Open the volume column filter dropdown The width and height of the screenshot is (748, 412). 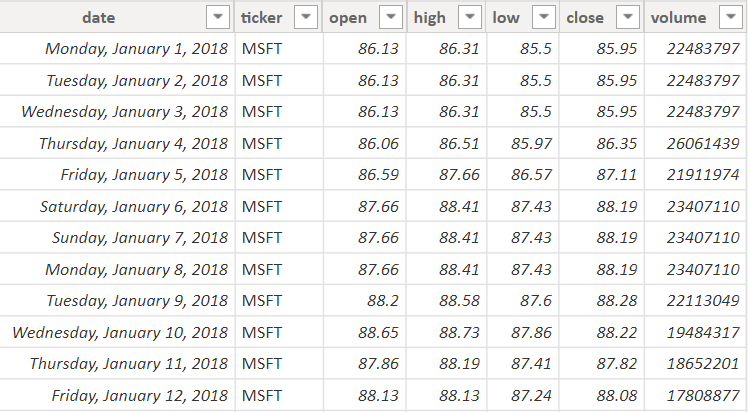coord(730,17)
